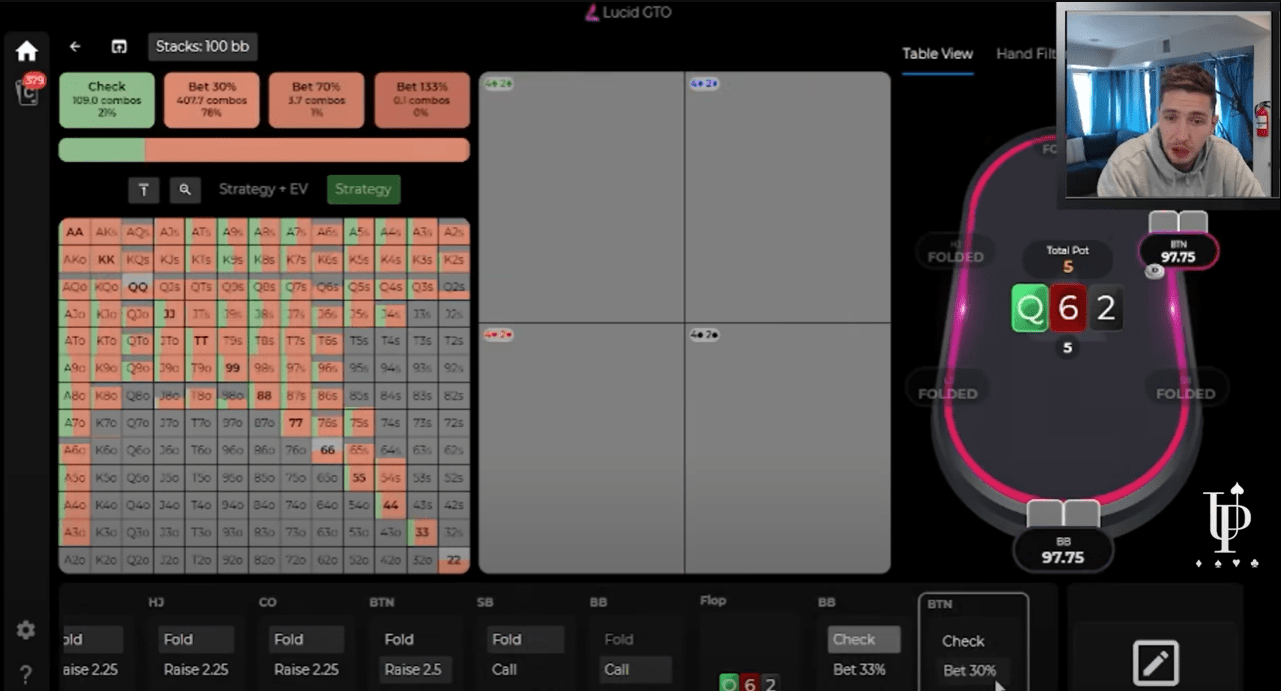Click the magnifier zoom icon above matrix

coord(184,189)
